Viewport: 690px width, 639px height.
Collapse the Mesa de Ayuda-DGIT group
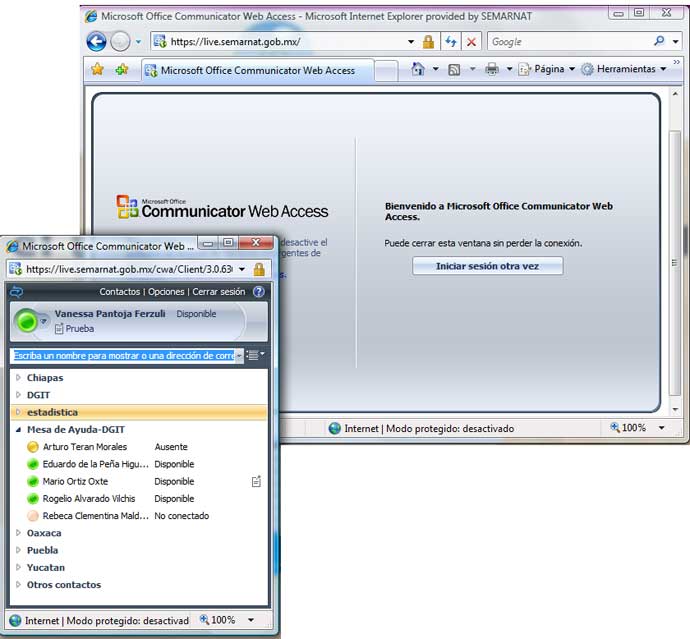(x=18, y=430)
